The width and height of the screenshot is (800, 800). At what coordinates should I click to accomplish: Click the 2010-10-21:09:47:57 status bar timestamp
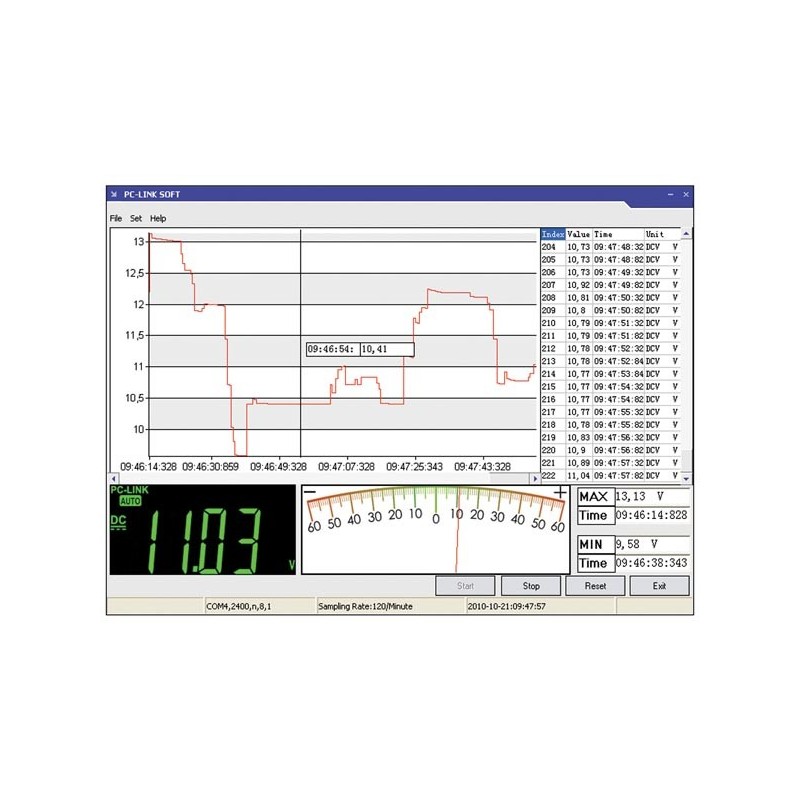pos(507,607)
